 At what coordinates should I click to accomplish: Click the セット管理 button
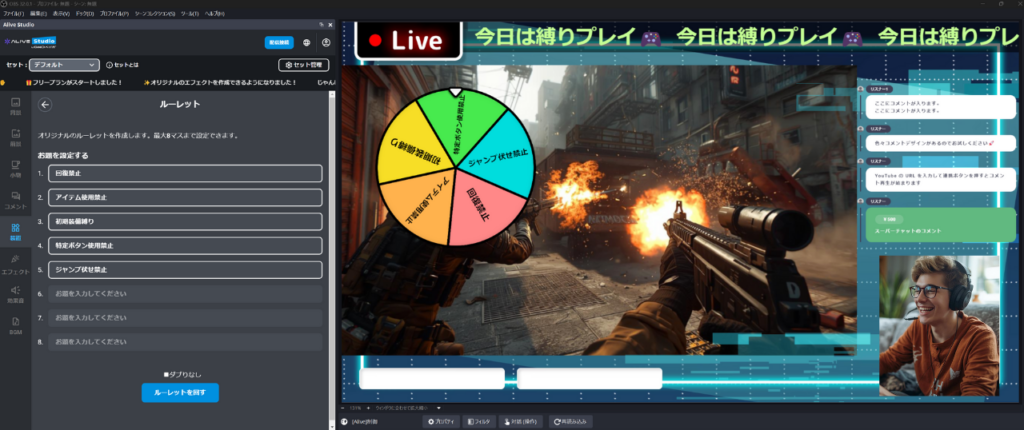point(303,64)
